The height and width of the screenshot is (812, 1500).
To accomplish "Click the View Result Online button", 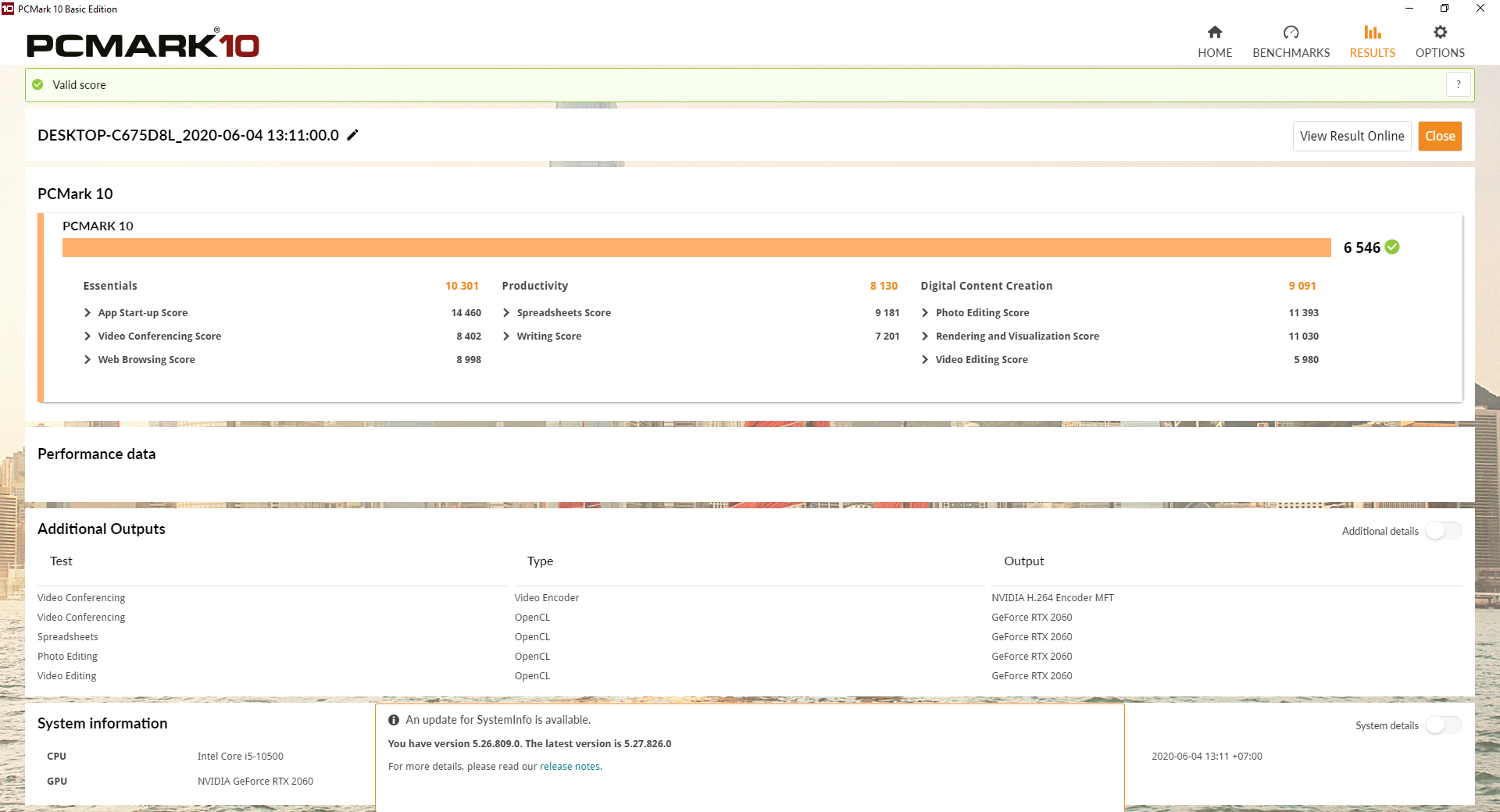I will [x=1352, y=136].
